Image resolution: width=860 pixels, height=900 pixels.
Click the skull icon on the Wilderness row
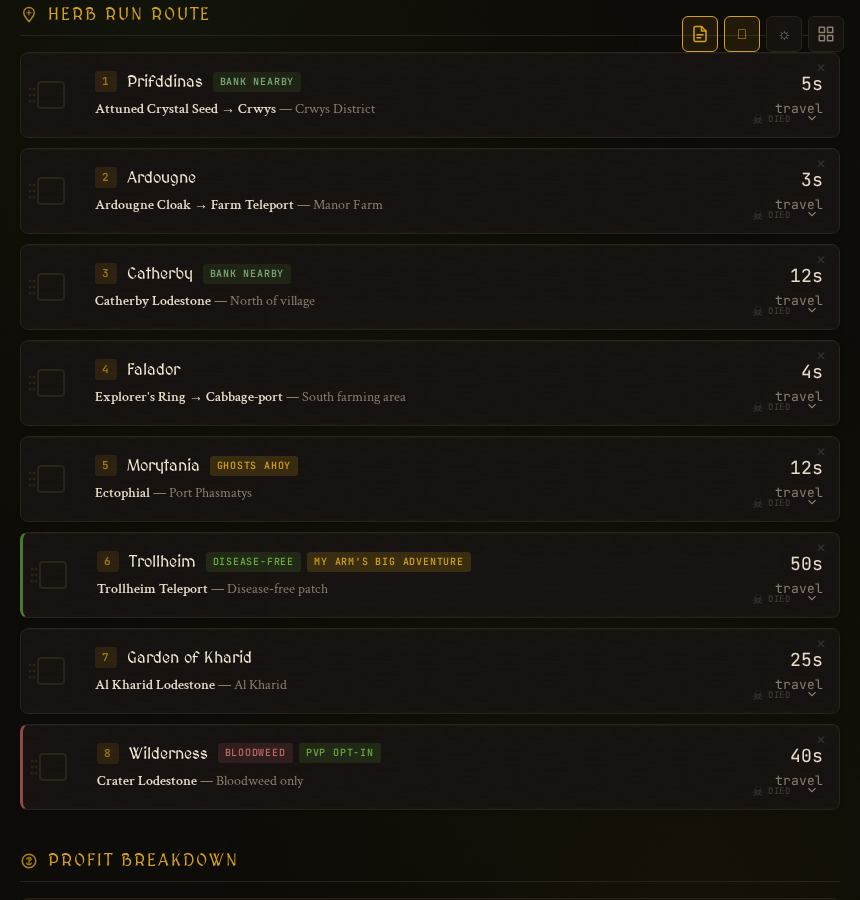click(757, 790)
